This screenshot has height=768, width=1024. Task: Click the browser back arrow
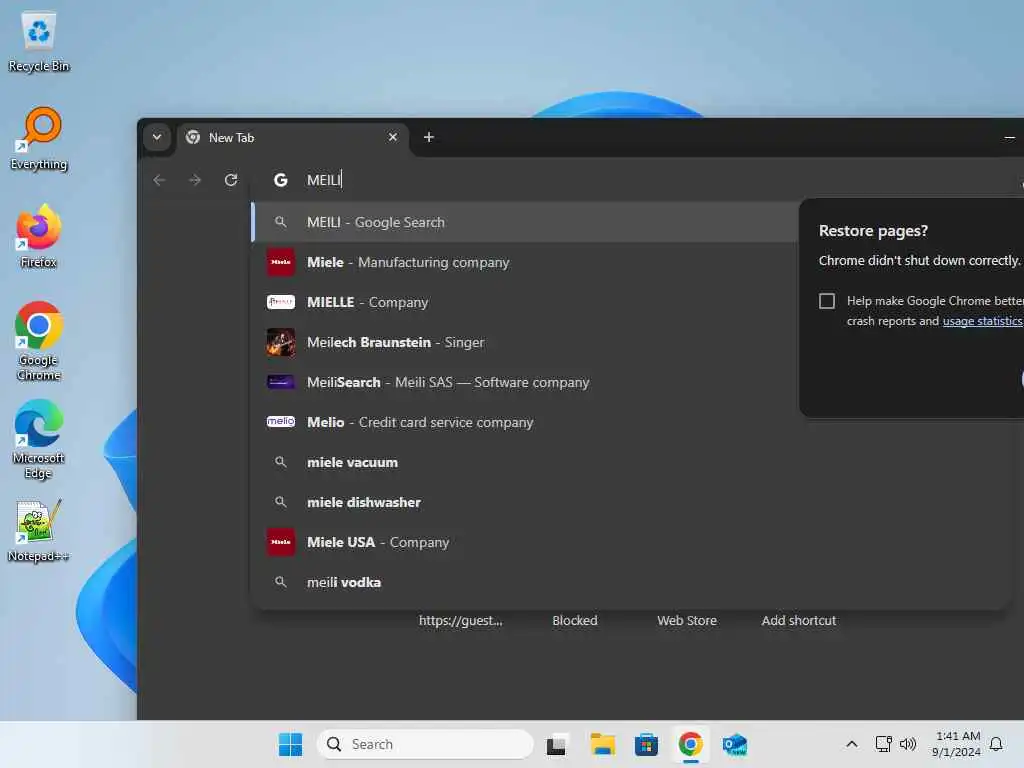tap(159, 180)
